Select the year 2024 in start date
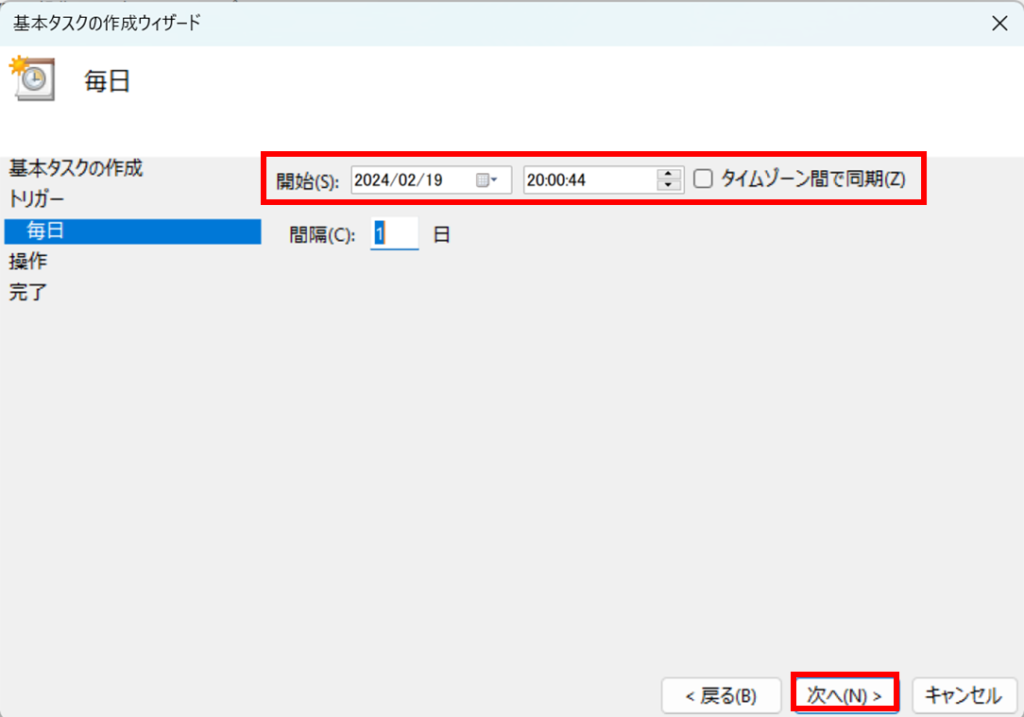Image resolution: width=1024 pixels, height=717 pixels. (374, 180)
